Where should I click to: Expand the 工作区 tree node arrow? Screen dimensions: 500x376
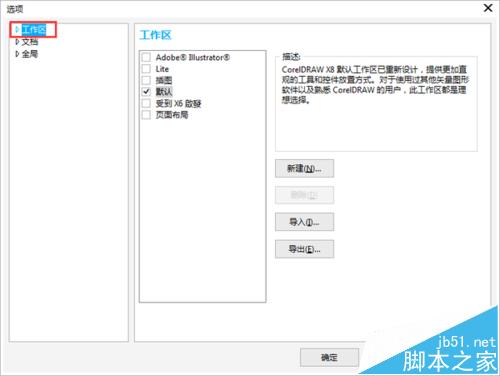click(17, 30)
